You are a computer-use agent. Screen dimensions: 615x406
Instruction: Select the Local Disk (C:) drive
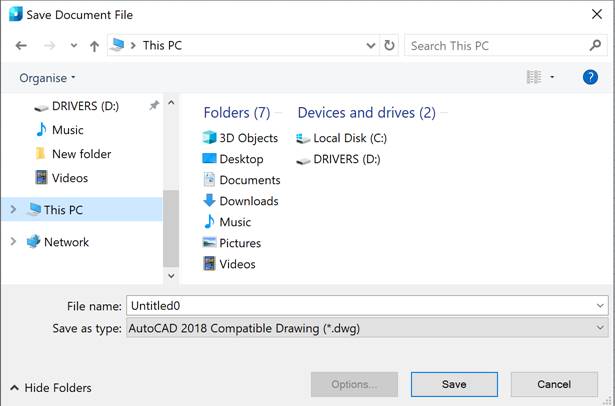coord(349,138)
